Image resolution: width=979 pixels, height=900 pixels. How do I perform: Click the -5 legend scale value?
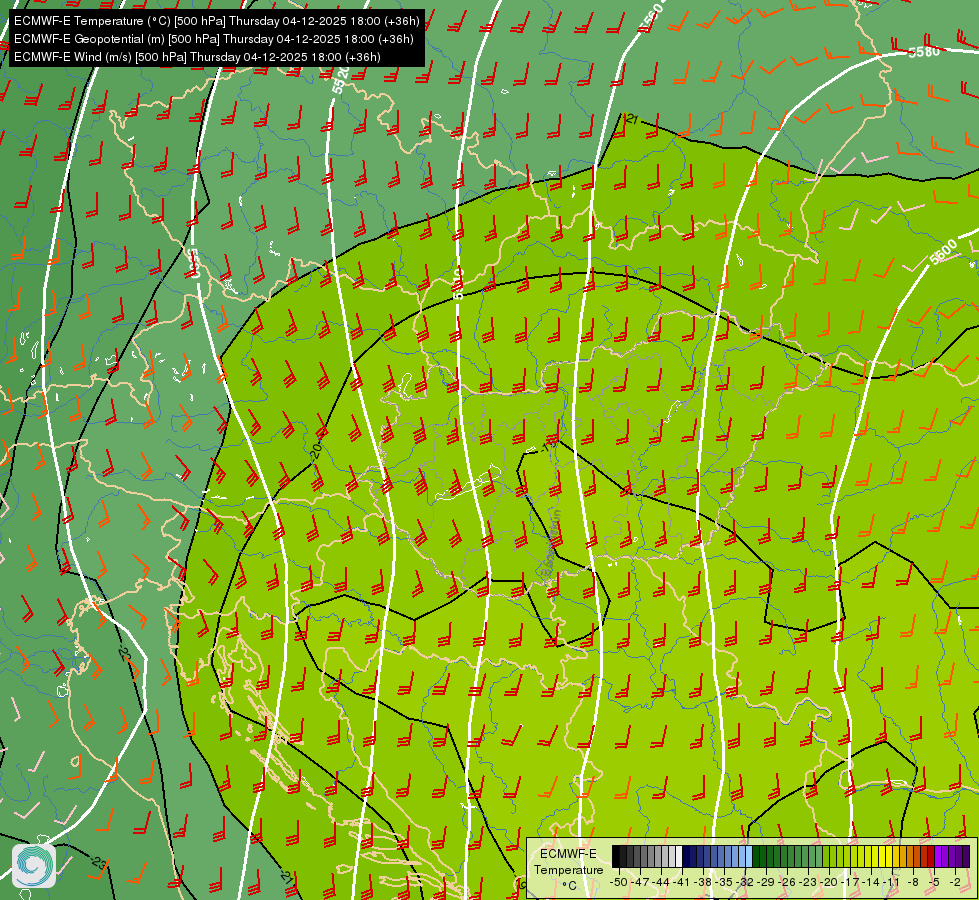click(x=934, y=882)
